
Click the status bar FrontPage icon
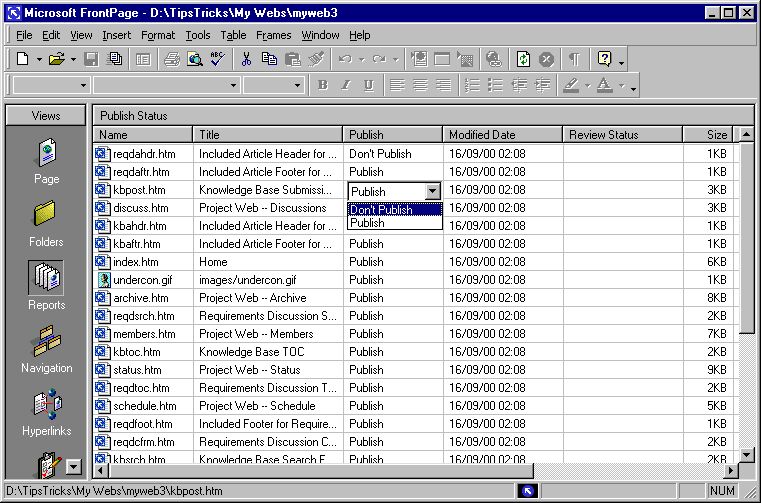pyautogui.click(x=528, y=491)
